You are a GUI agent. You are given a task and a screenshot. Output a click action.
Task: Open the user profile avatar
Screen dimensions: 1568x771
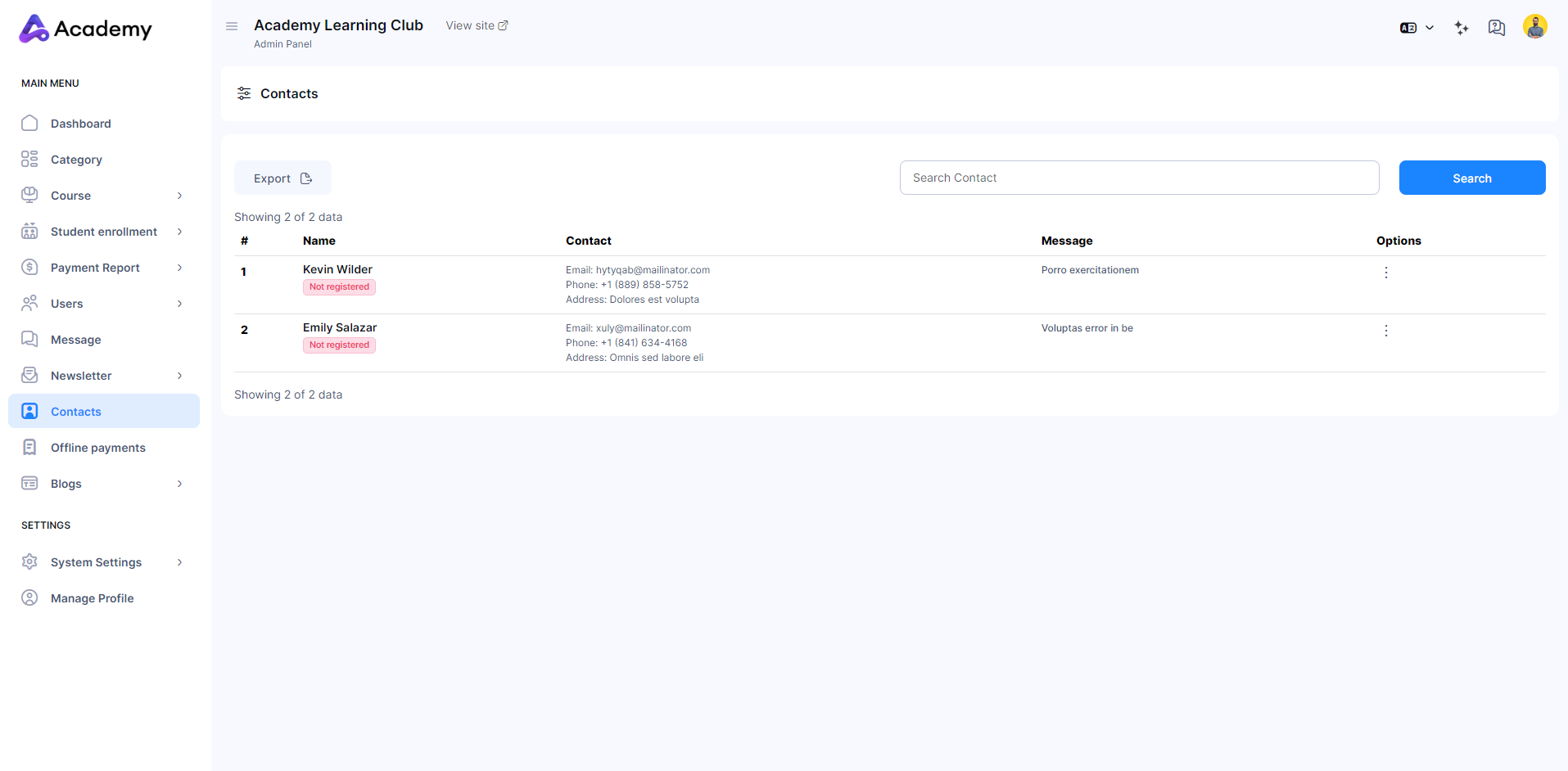[1534, 27]
